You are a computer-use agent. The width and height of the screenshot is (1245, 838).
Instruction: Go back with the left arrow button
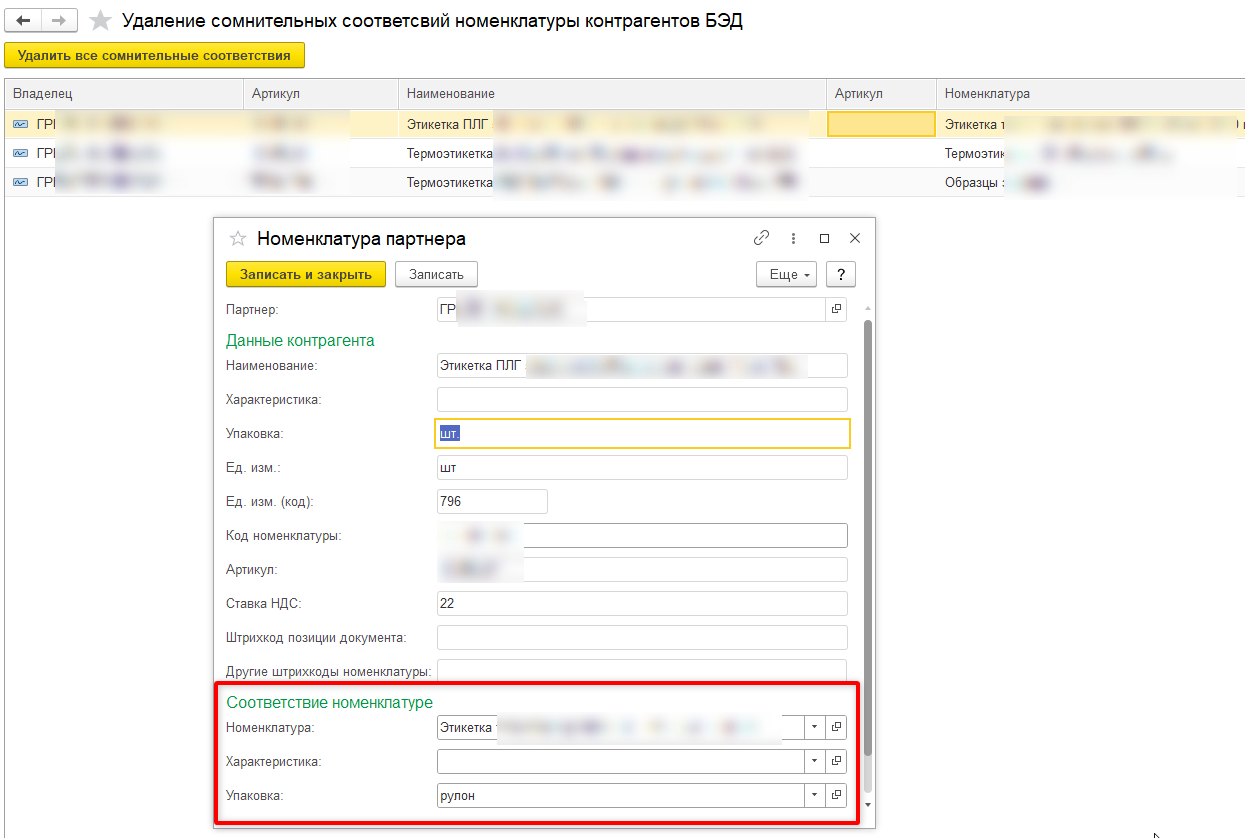pyautogui.click(x=23, y=20)
